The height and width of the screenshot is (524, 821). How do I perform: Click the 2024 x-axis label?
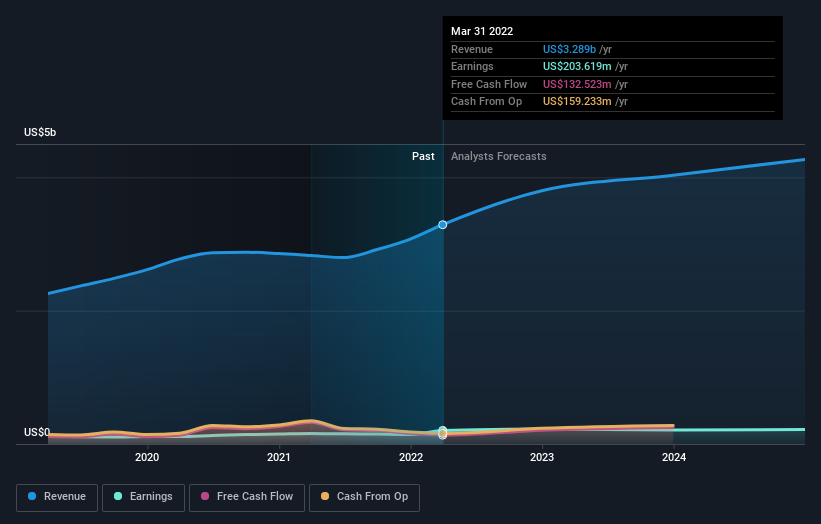click(674, 457)
